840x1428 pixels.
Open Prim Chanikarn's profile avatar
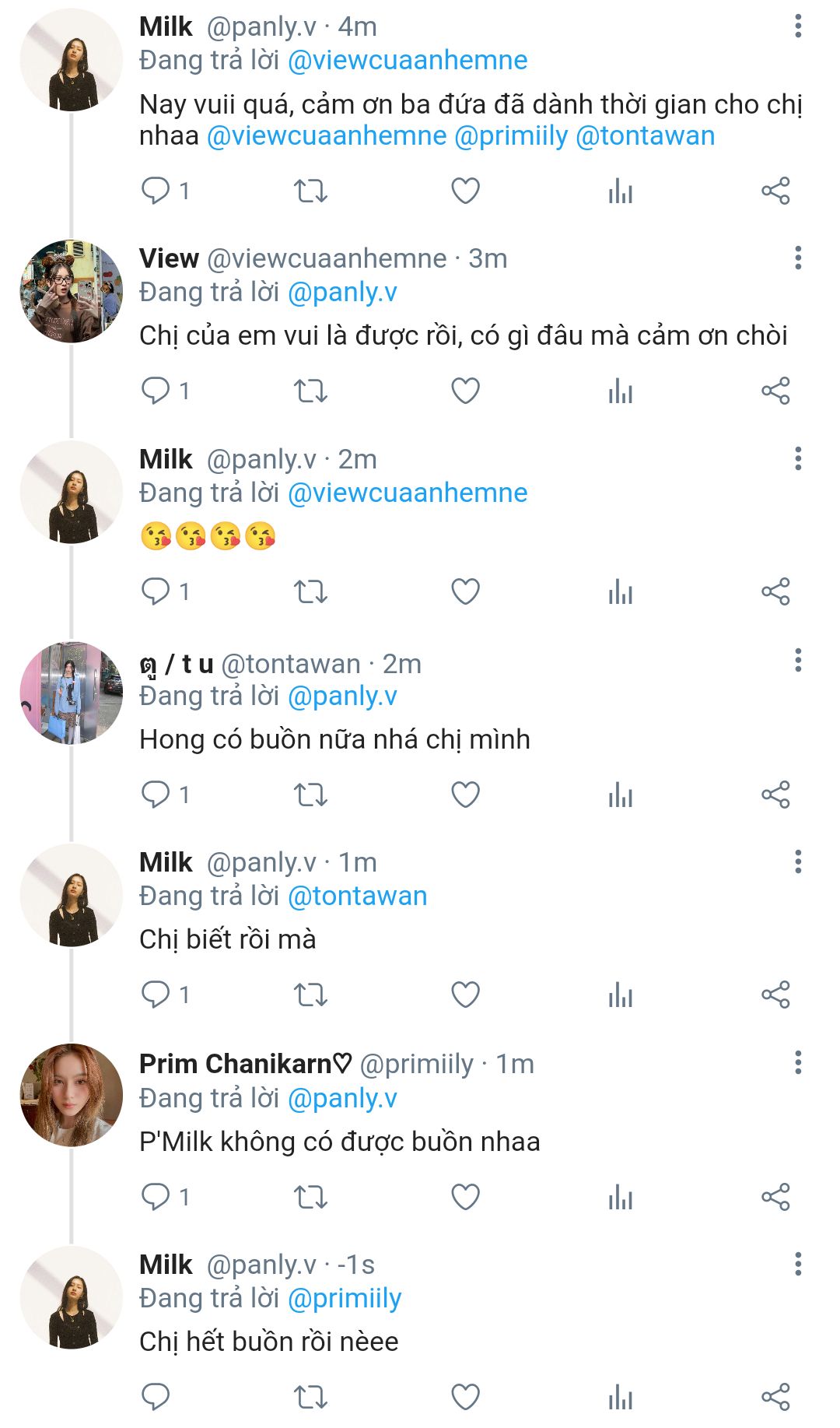pos(71,1095)
